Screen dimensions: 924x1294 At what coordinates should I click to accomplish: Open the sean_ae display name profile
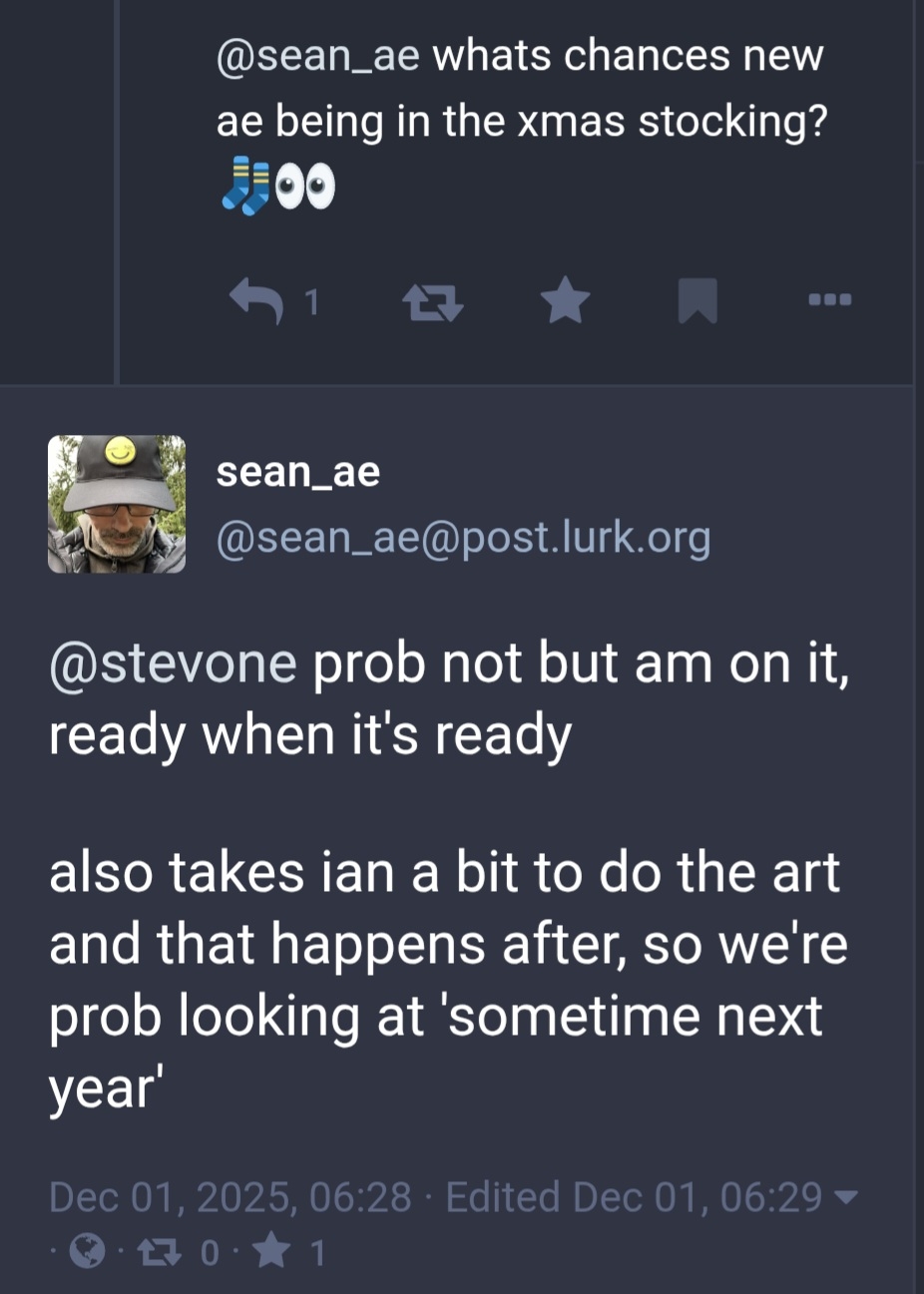click(x=298, y=471)
